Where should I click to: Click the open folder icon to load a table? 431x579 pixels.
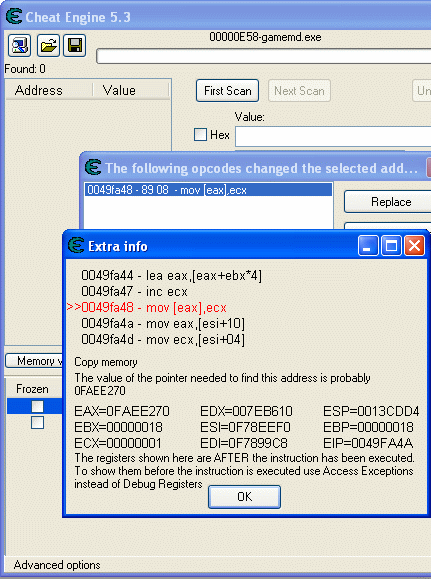[48, 45]
